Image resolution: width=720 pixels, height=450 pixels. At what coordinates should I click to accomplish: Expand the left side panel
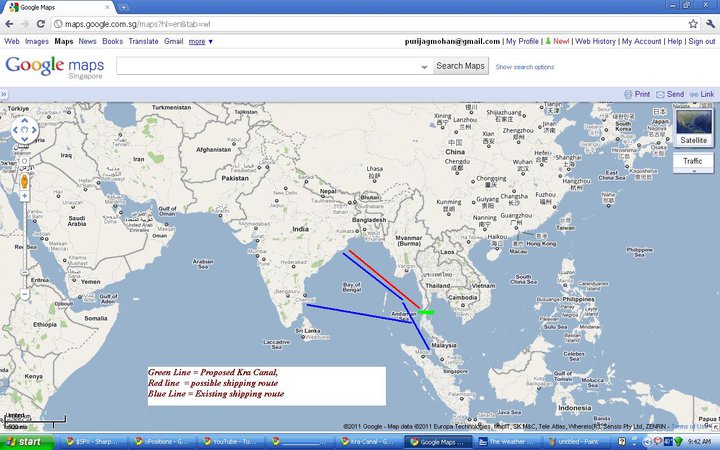[4, 94]
